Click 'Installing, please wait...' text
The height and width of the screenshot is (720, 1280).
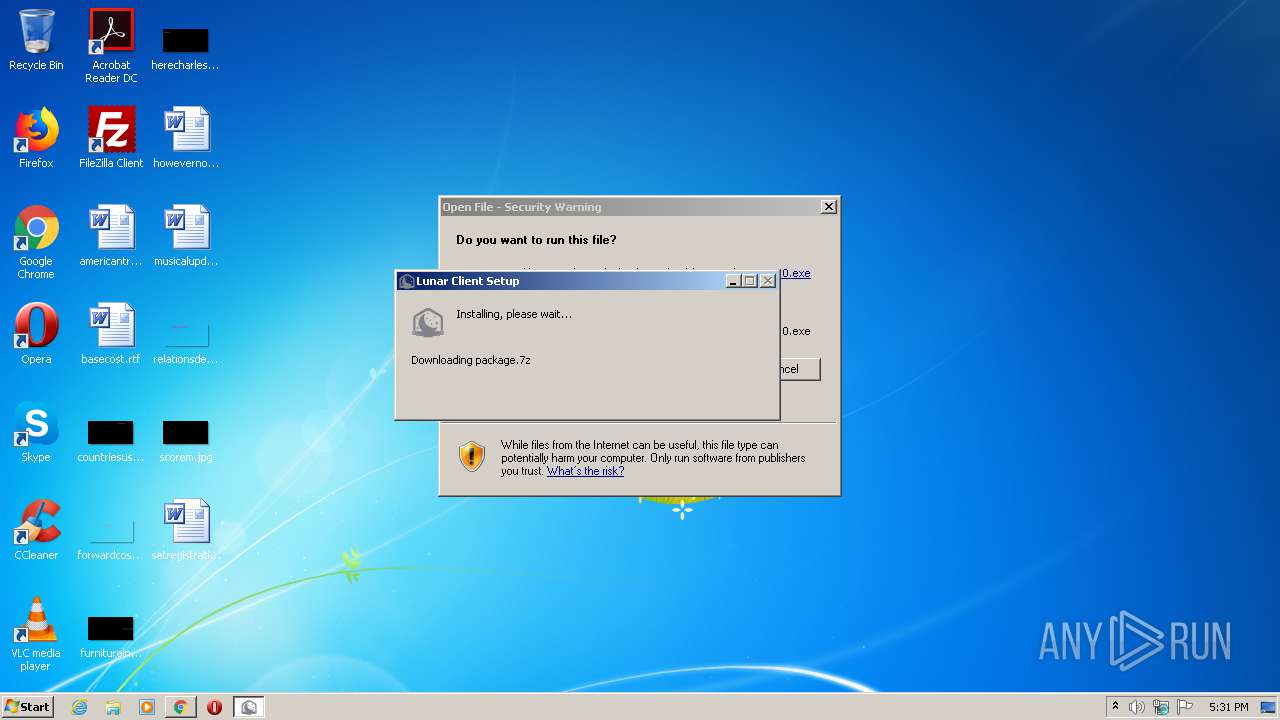[514, 314]
